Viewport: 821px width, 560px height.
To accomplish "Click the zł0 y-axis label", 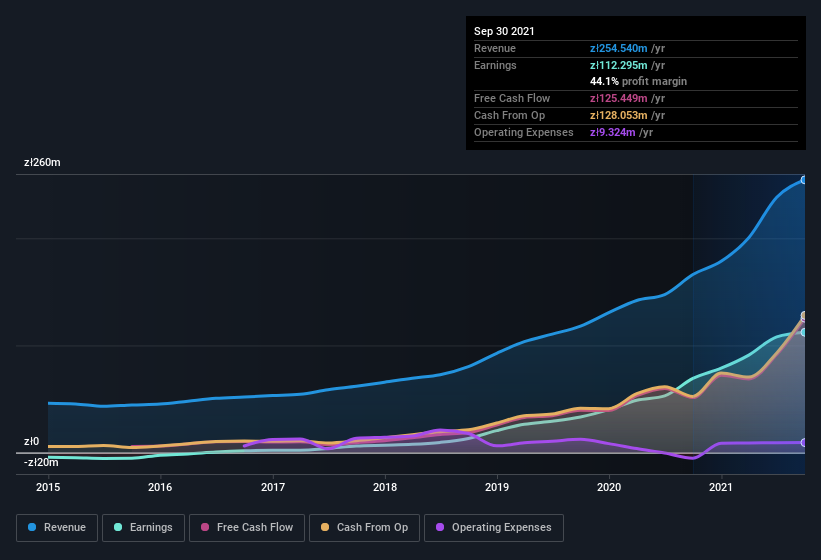I will (x=31, y=442).
